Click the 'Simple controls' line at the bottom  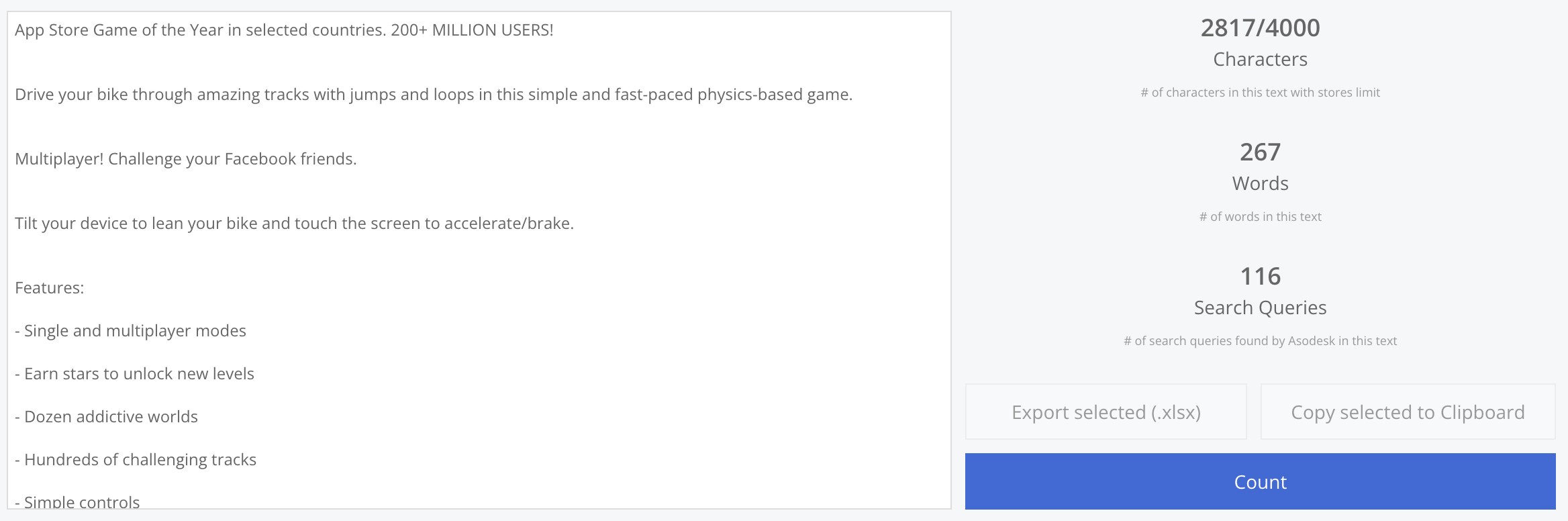click(78, 502)
